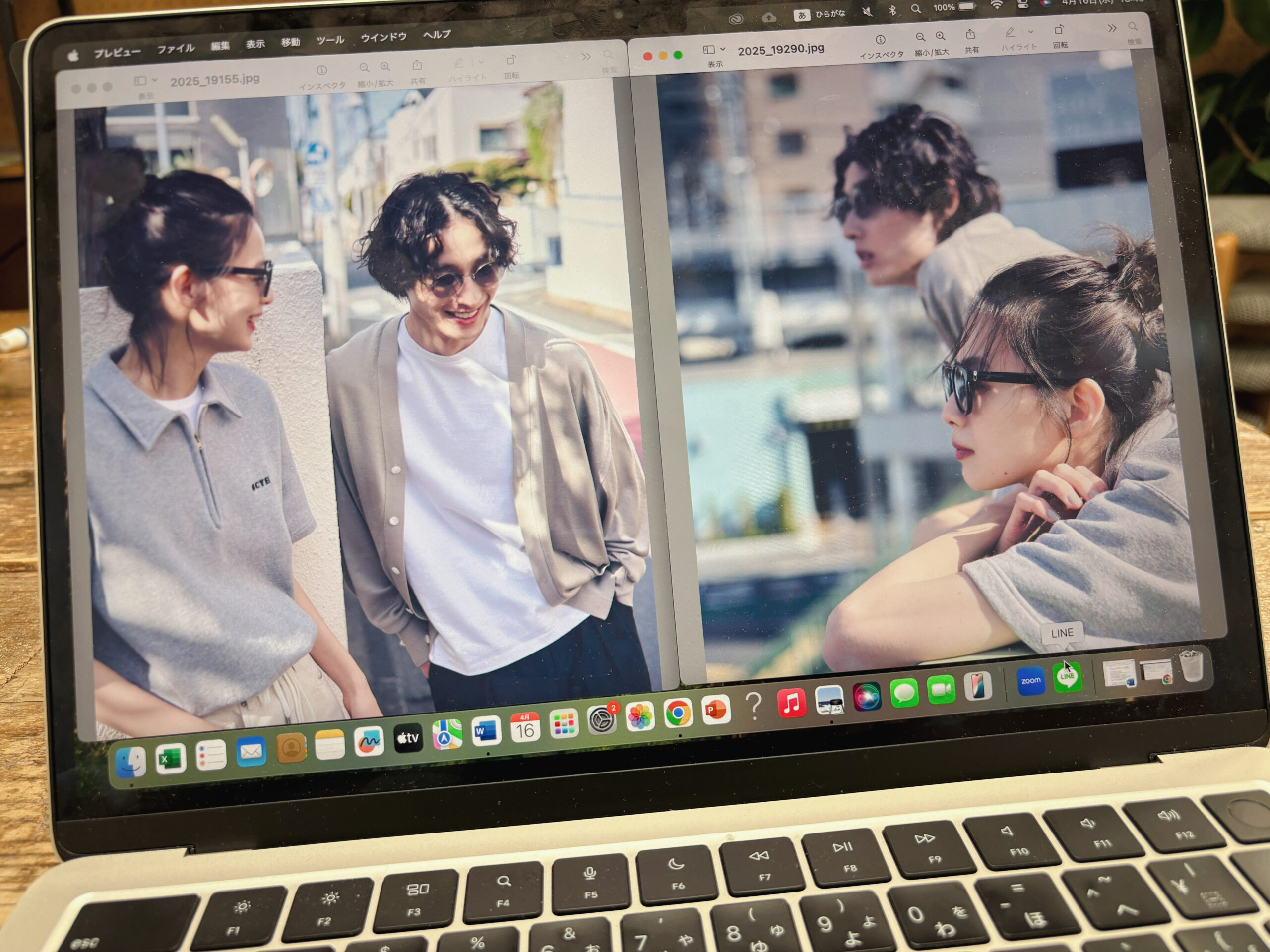Open Bluetooth status in the menu bar
This screenshot has width=1270, height=952.
(x=892, y=10)
